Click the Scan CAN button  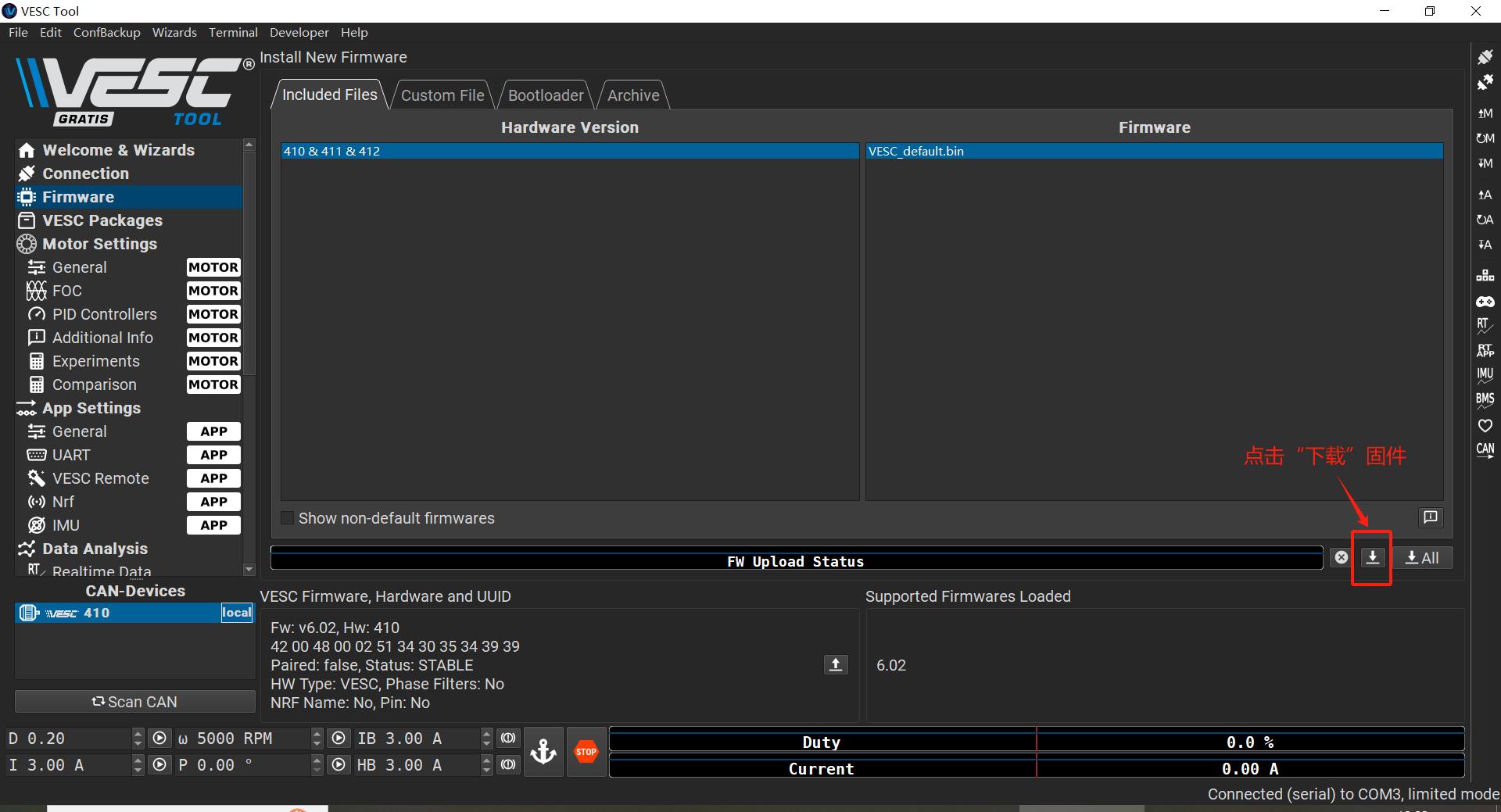(134, 702)
